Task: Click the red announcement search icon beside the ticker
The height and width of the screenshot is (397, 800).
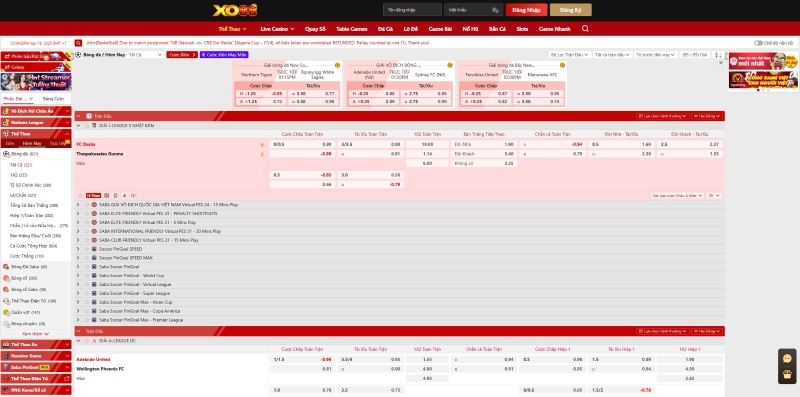Action: coord(78,43)
